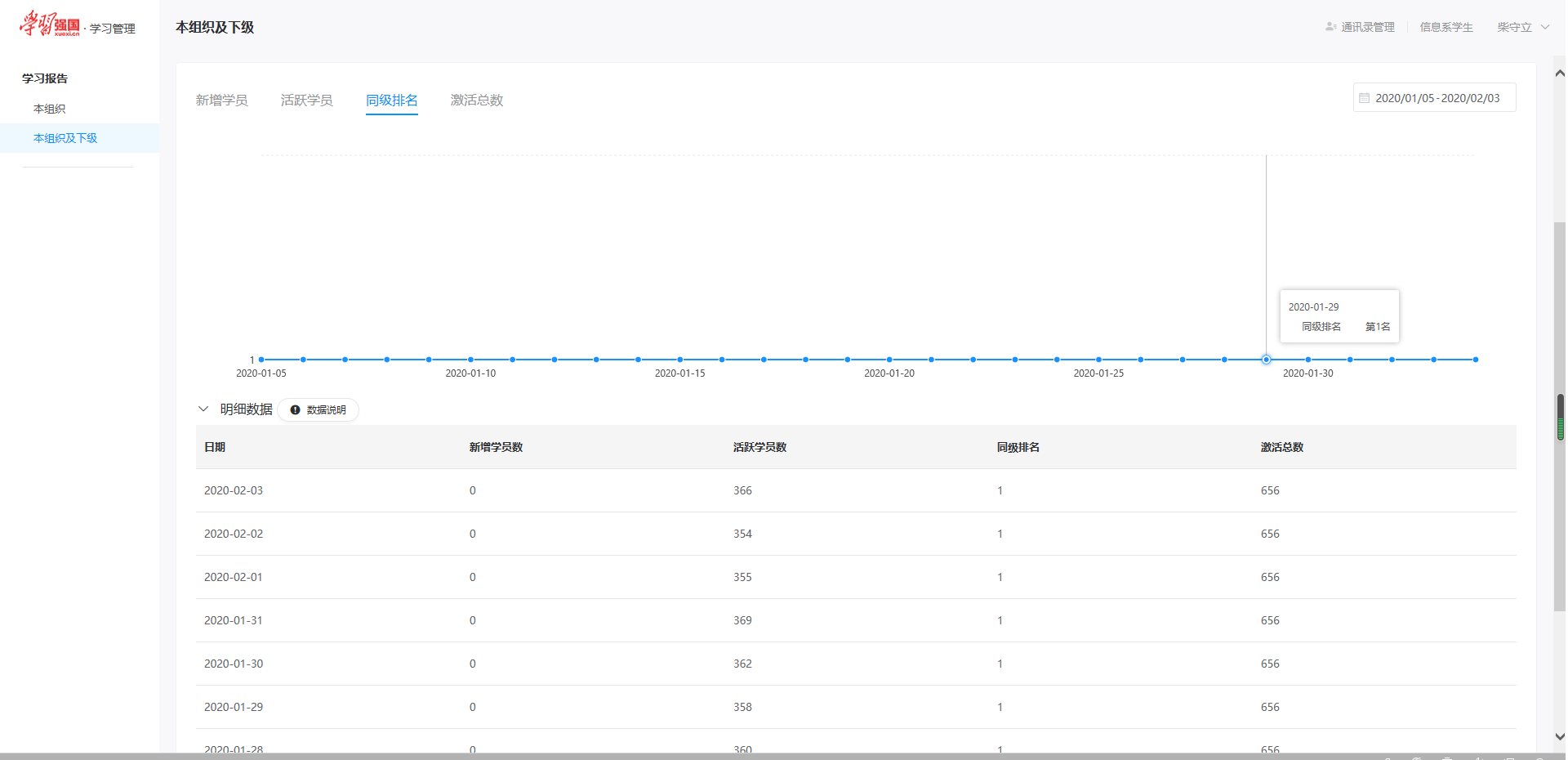Image resolution: width=1568 pixels, height=760 pixels.
Task: Click the scroll-down arrow of the scrollbar
Action: [x=1560, y=736]
